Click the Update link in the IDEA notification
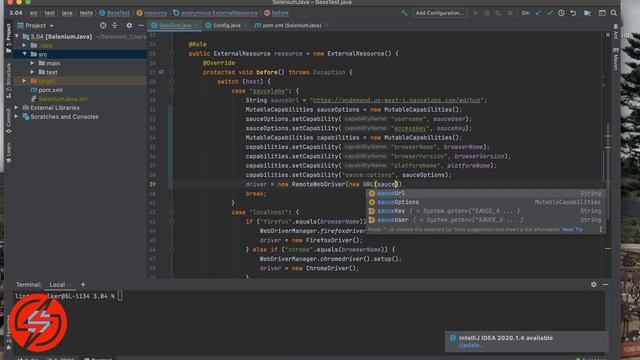This screenshot has width=640, height=360. [469, 345]
